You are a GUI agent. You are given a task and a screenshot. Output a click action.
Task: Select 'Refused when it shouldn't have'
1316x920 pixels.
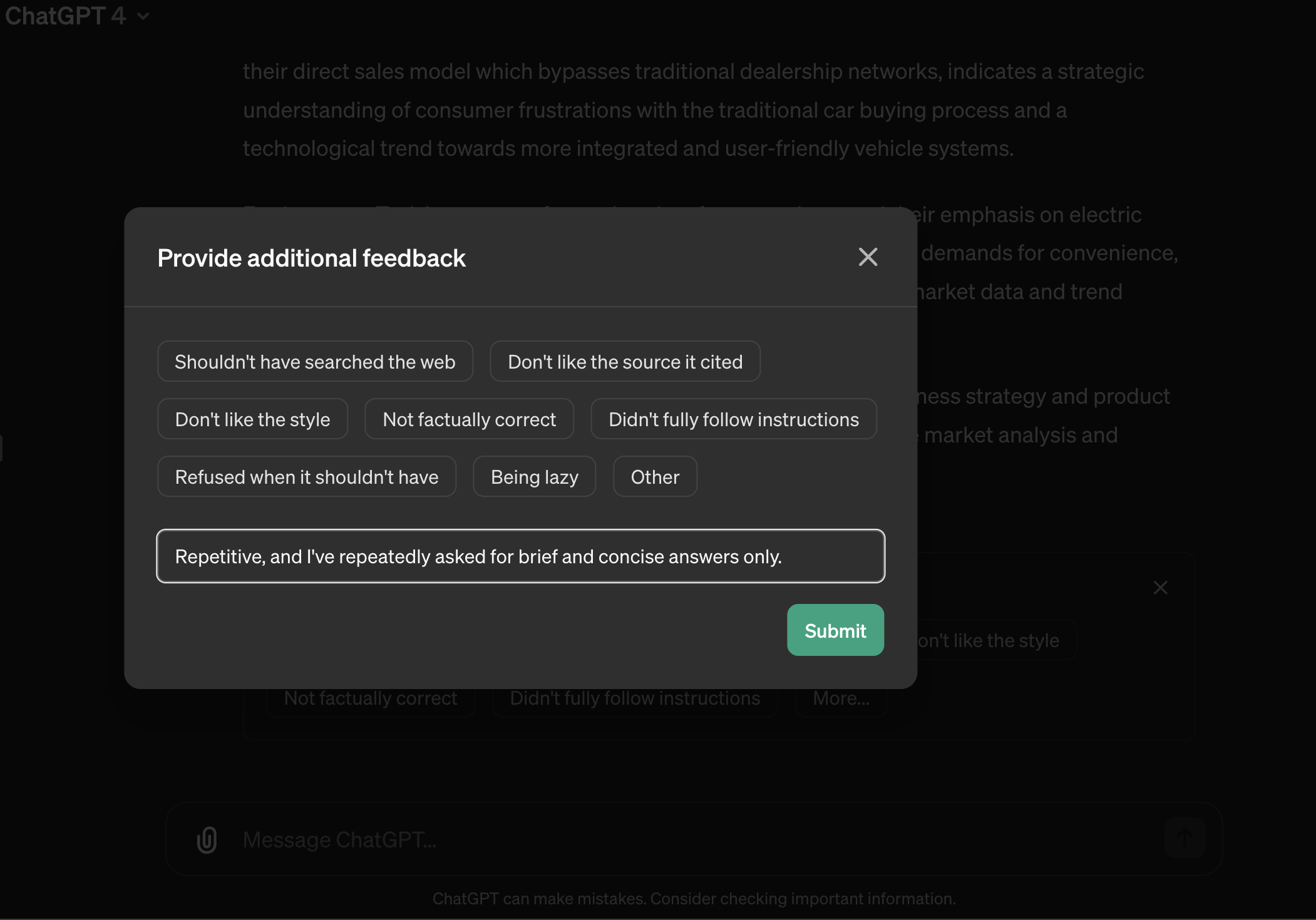(307, 477)
